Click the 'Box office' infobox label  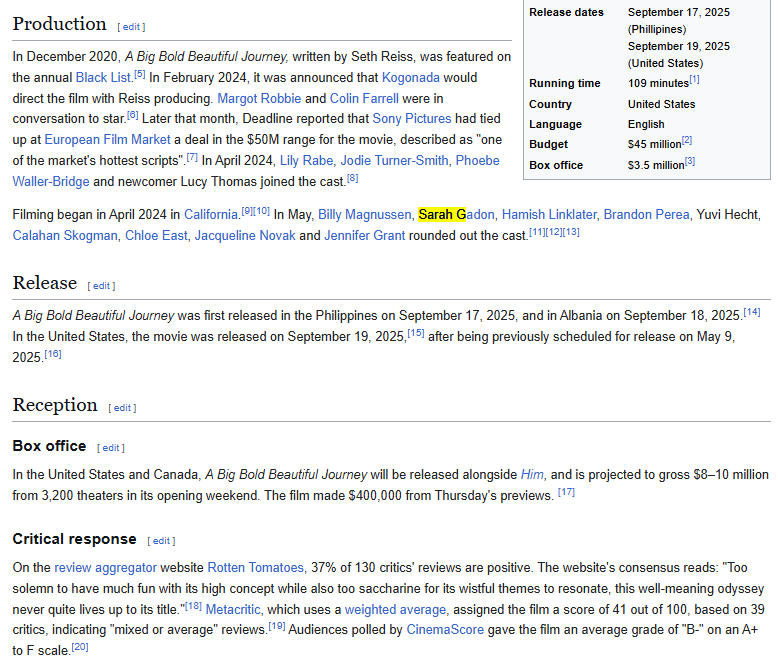[x=556, y=165]
